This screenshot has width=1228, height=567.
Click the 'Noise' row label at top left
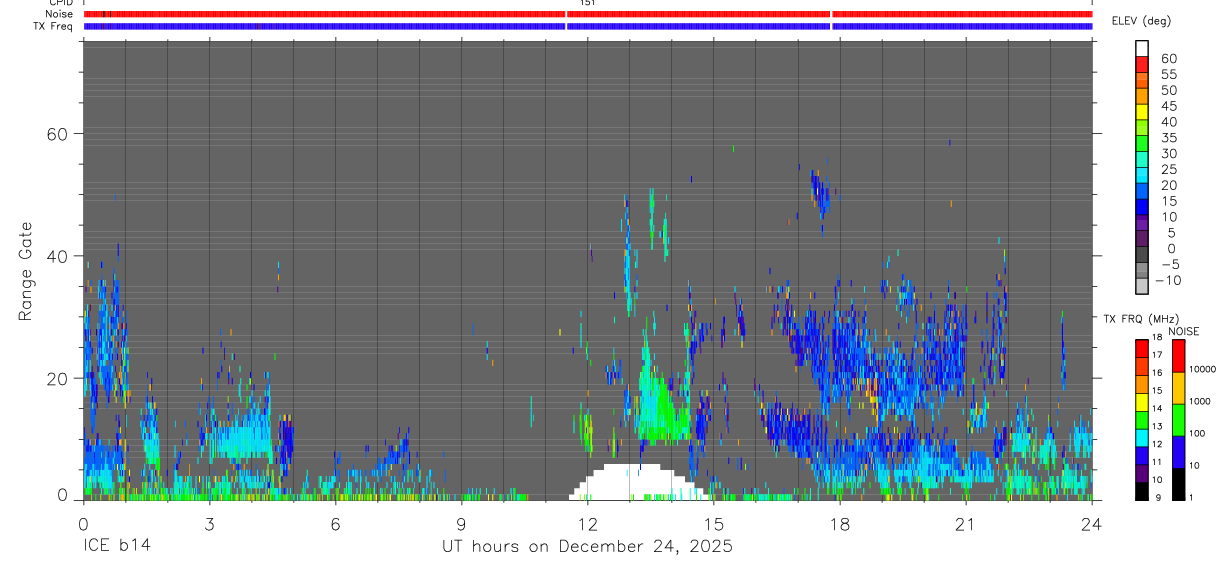coord(60,14)
